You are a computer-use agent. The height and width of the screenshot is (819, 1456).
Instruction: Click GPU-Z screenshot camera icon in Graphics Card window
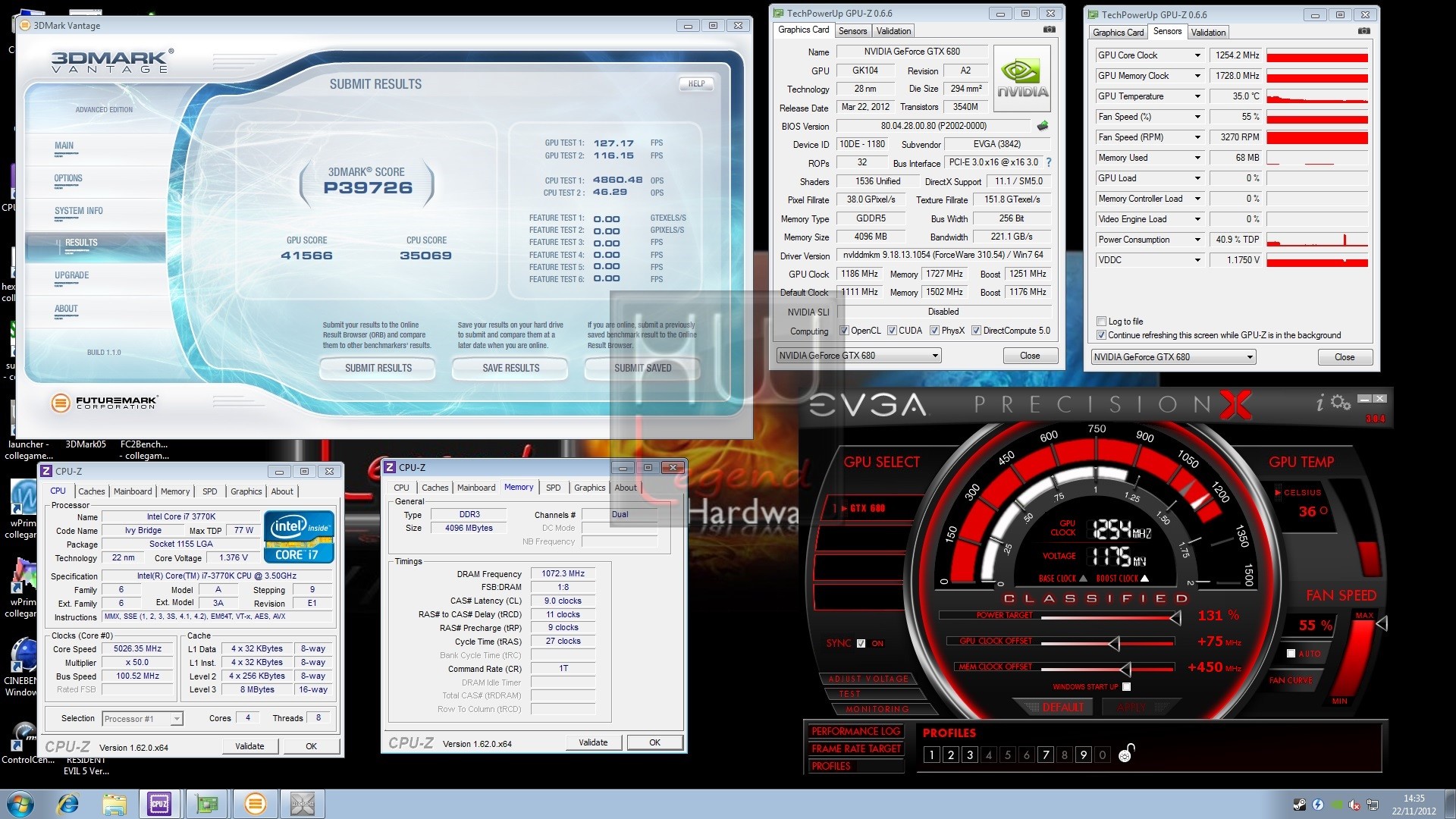click(x=1049, y=30)
